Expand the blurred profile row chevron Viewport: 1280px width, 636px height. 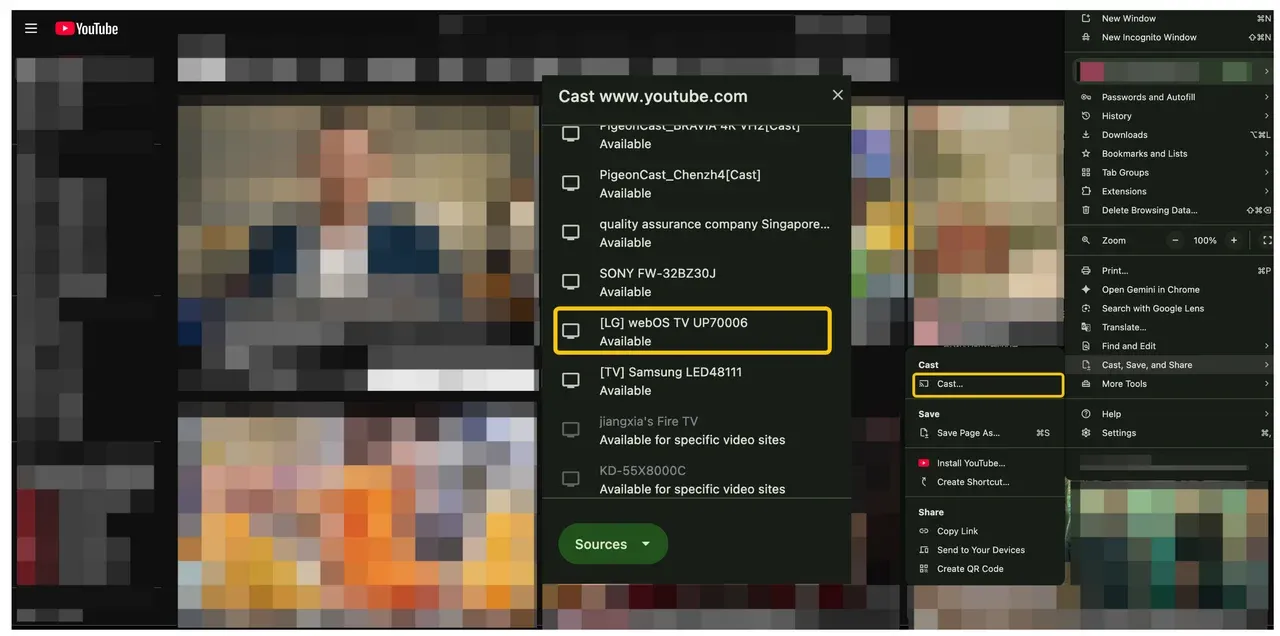click(x=1267, y=72)
